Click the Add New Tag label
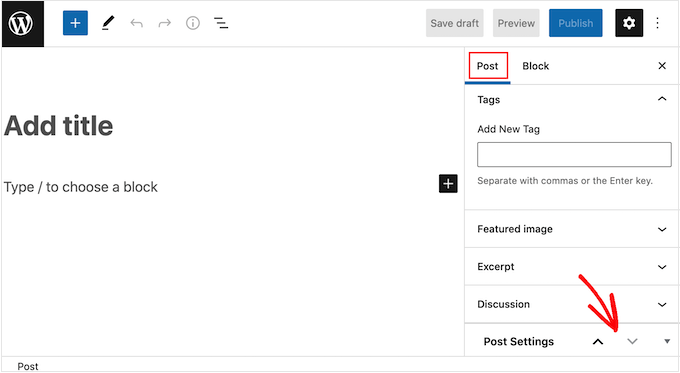680x373 pixels. (x=508, y=129)
